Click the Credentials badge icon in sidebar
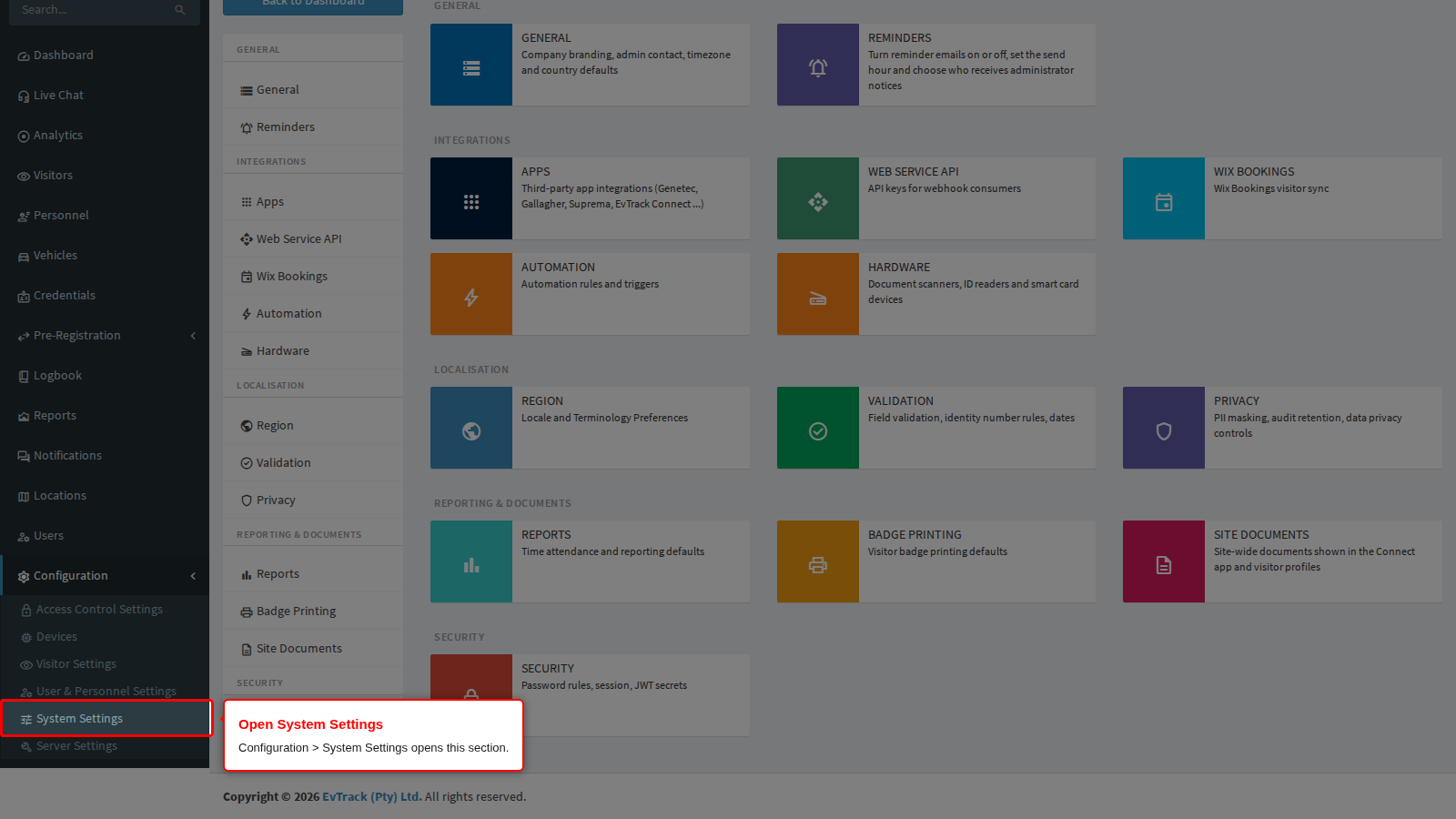This screenshot has width=1456, height=819. [x=24, y=297]
